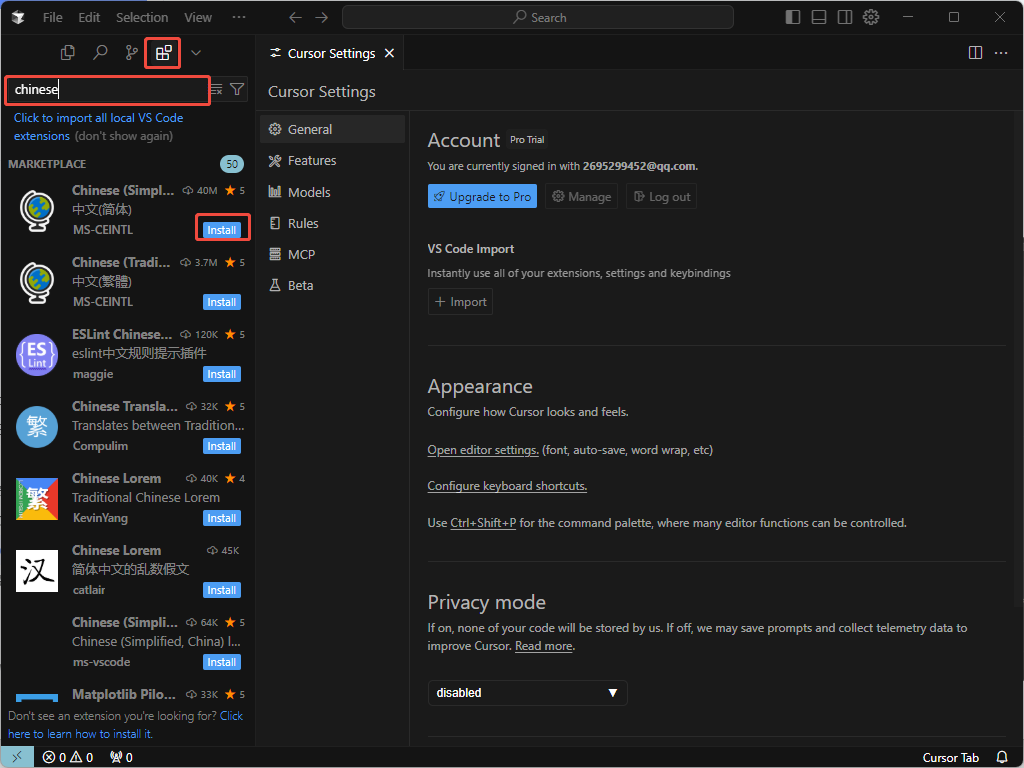Viewport: 1024px width, 768px height.
Task: Open the Privacy mode Read more link
Action: [x=543, y=646]
